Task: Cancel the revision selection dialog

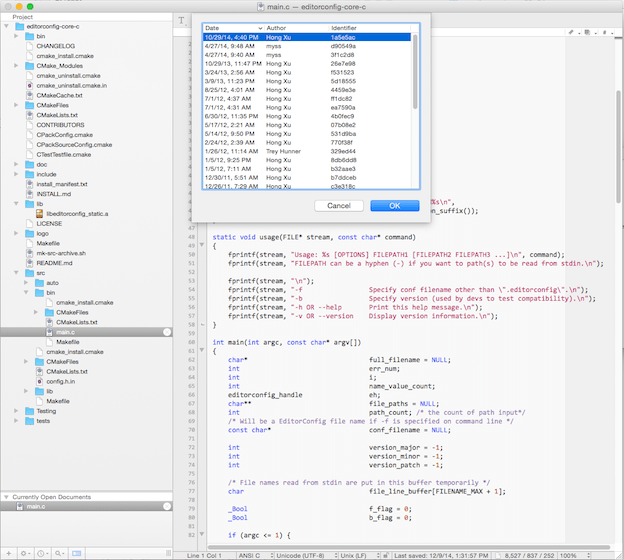Action: click(338, 205)
